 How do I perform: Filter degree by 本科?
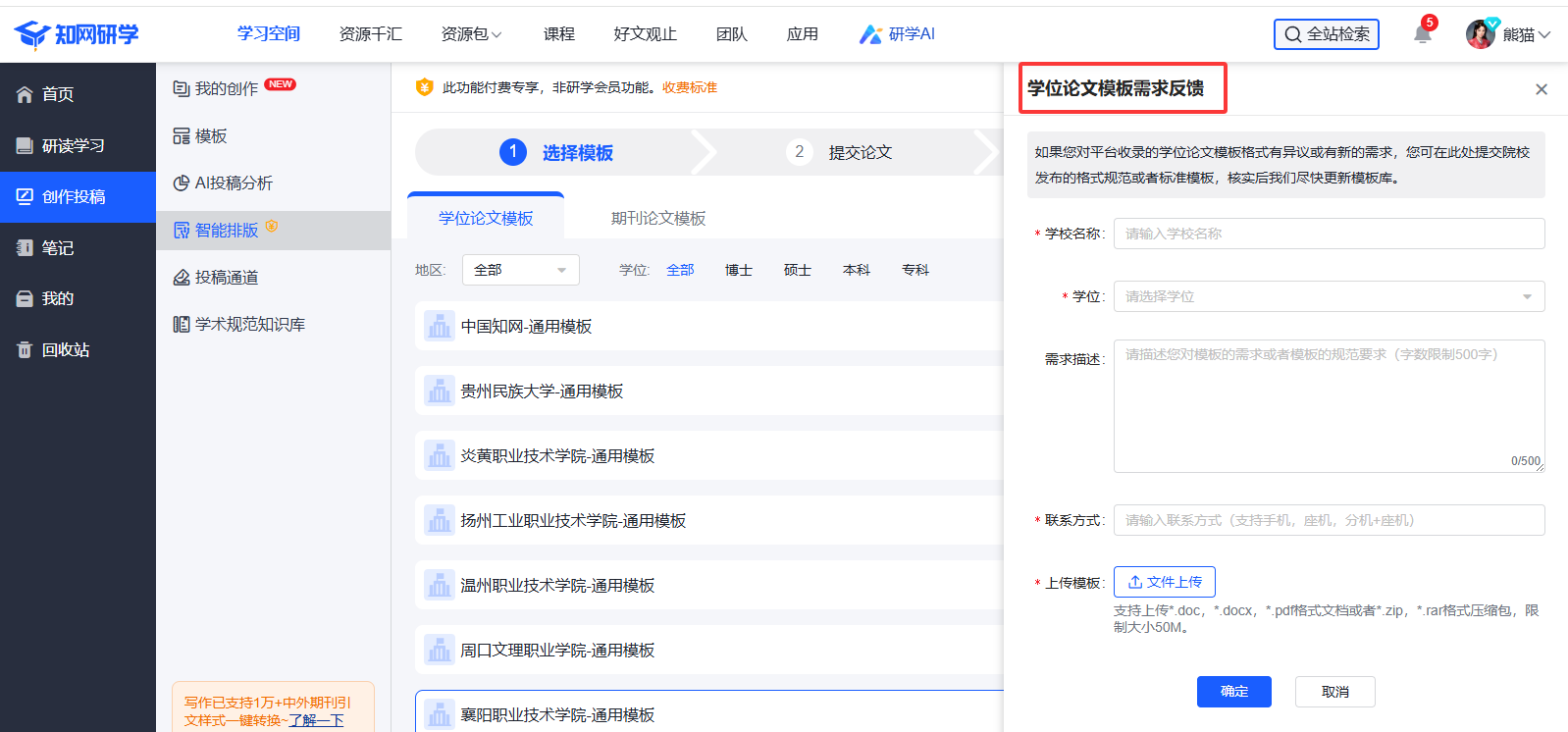(x=856, y=270)
